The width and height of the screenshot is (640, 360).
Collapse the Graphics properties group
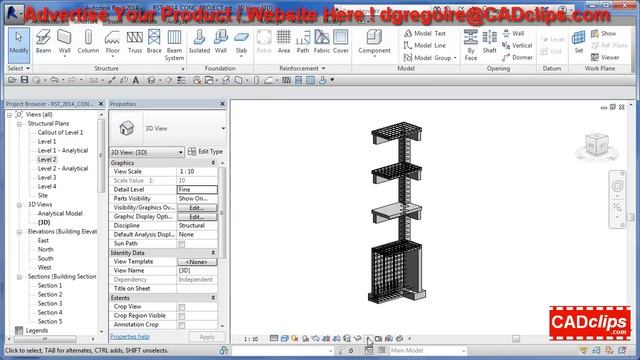point(213,163)
